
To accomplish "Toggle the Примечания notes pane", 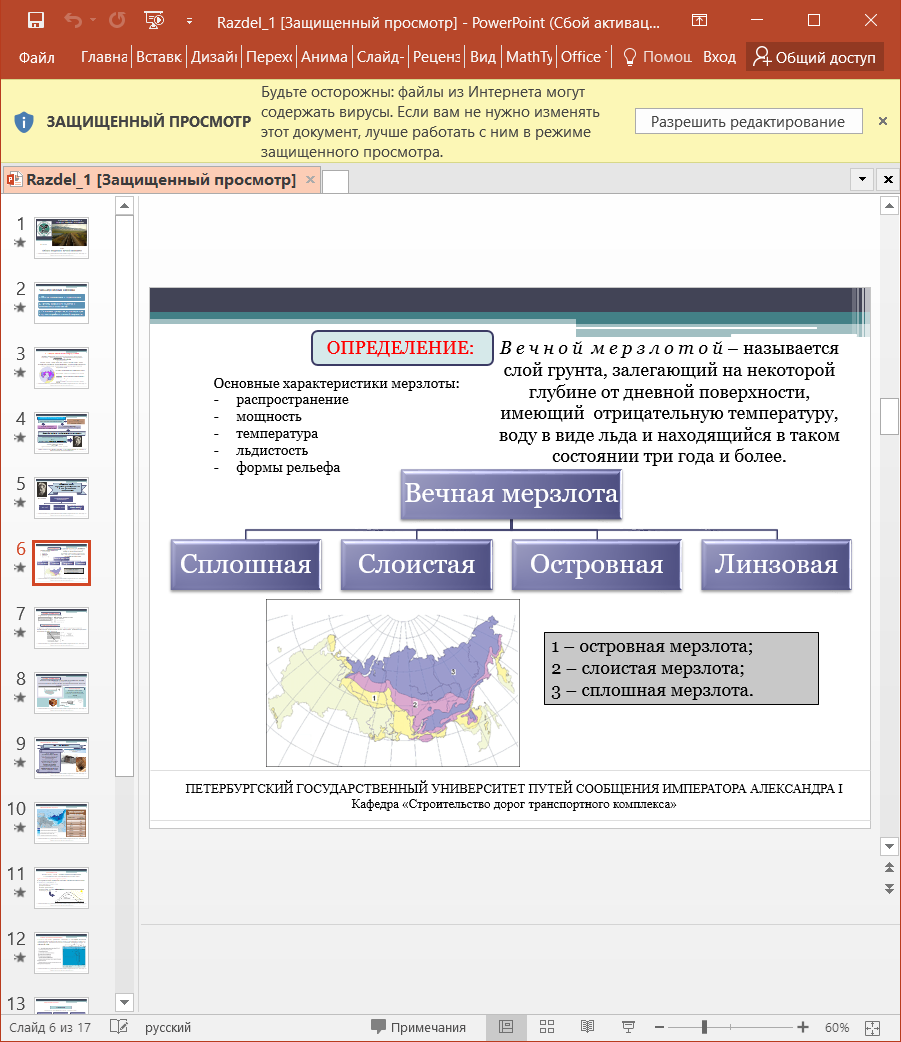I will pos(419,1027).
